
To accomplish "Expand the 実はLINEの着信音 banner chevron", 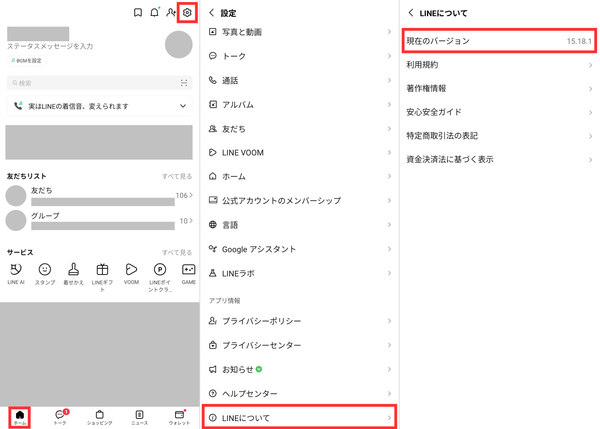I will (x=183, y=106).
